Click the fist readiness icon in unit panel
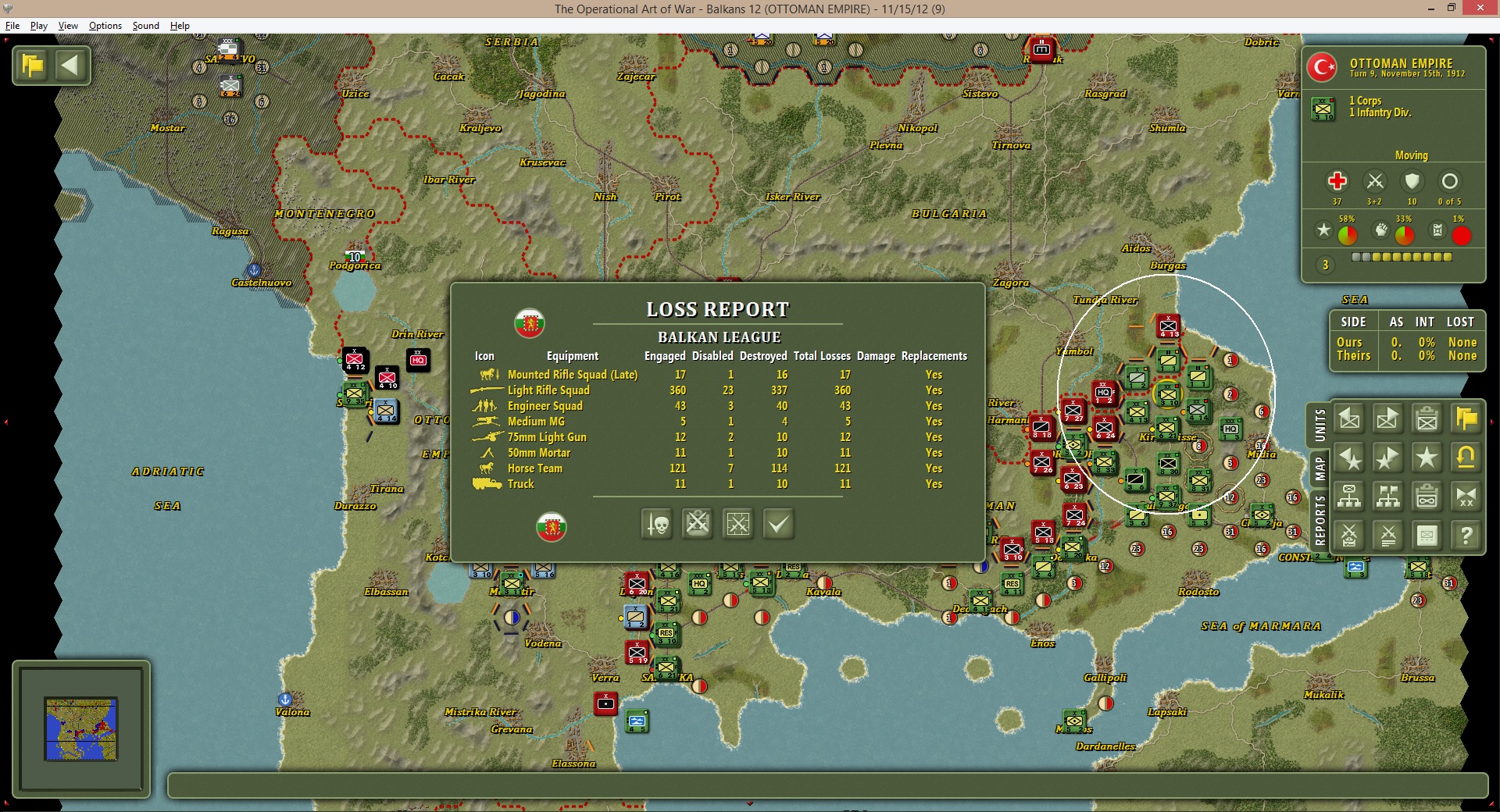 click(x=1381, y=230)
